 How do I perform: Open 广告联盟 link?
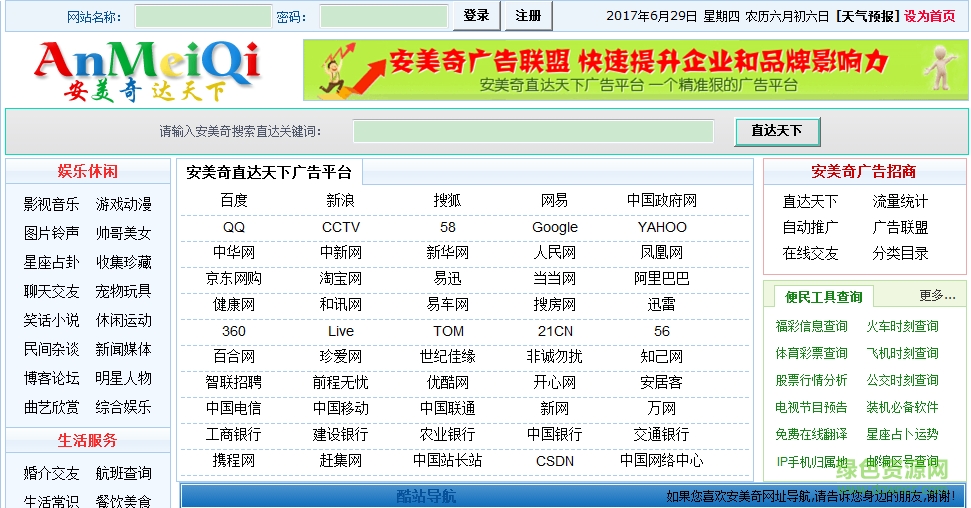coord(900,228)
